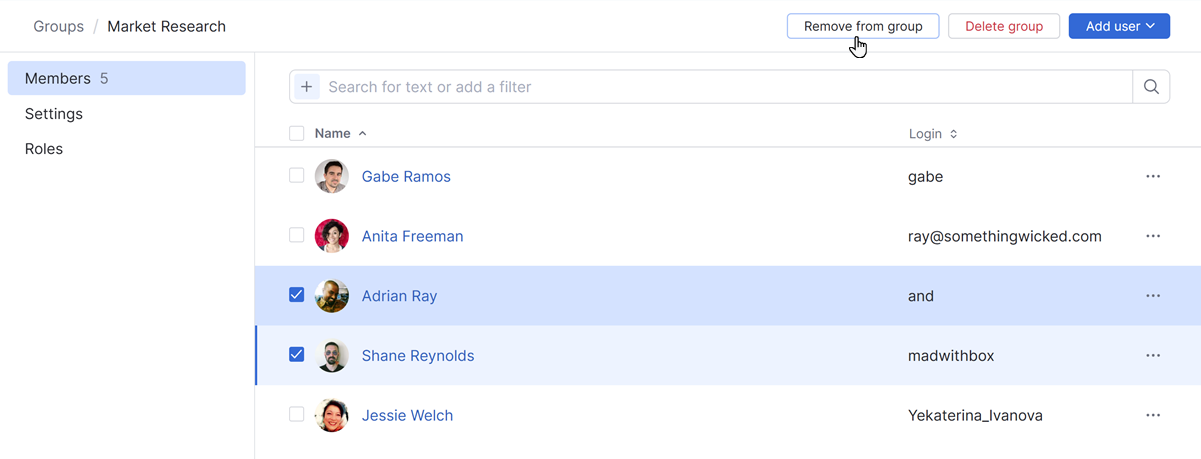
Task: Click the plus add-filter icon
Action: point(306,87)
